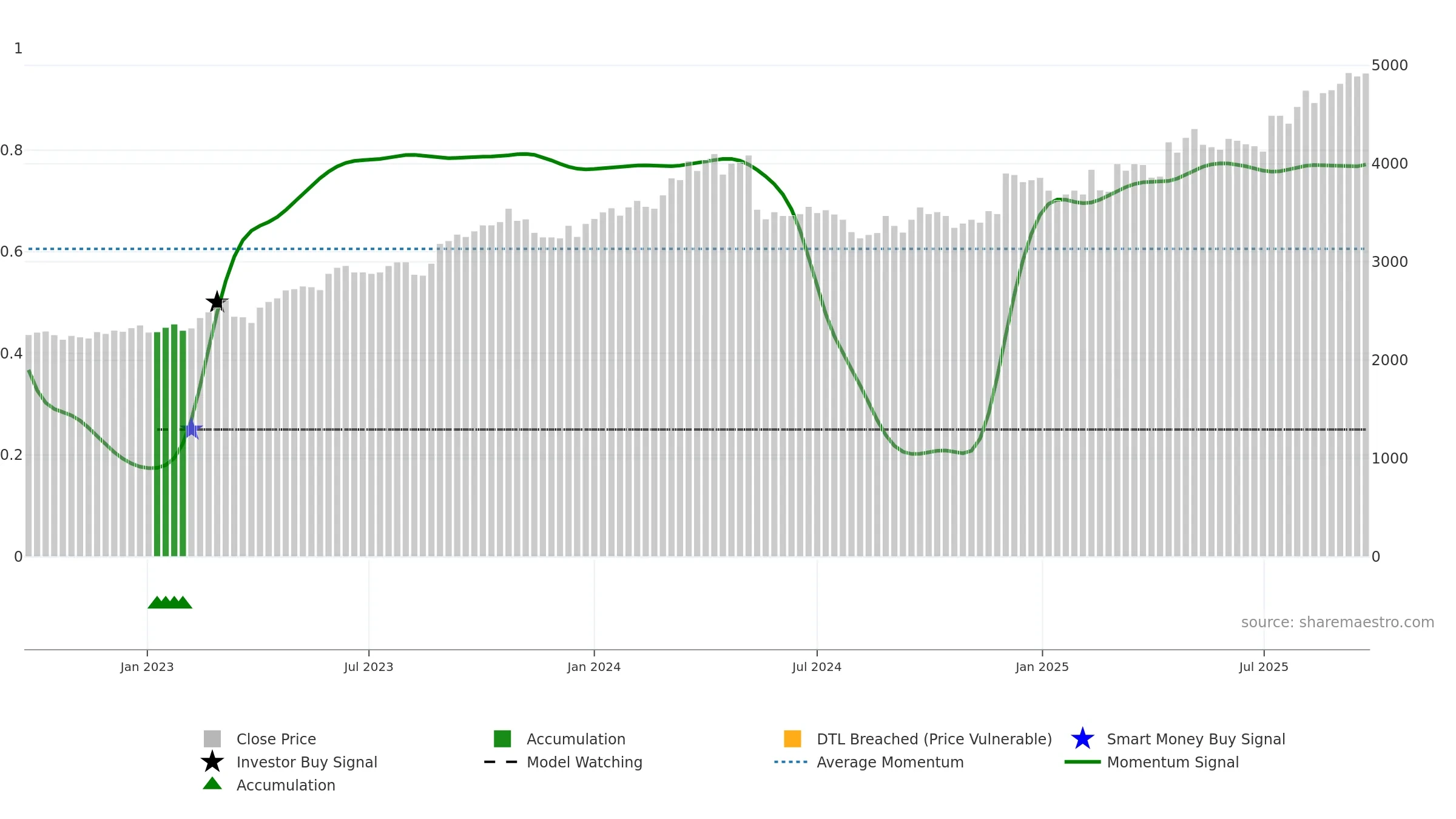Click the green accumulation bars in the chart
The image size is (1456, 819).
pos(170,443)
